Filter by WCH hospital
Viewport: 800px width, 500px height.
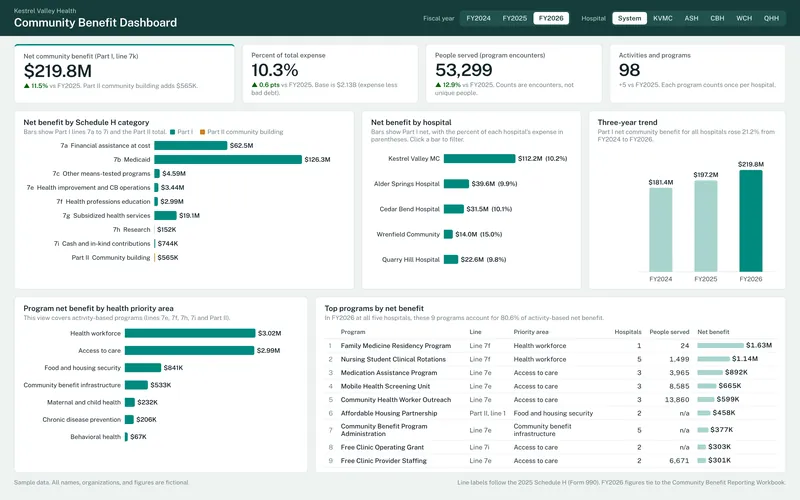click(744, 18)
